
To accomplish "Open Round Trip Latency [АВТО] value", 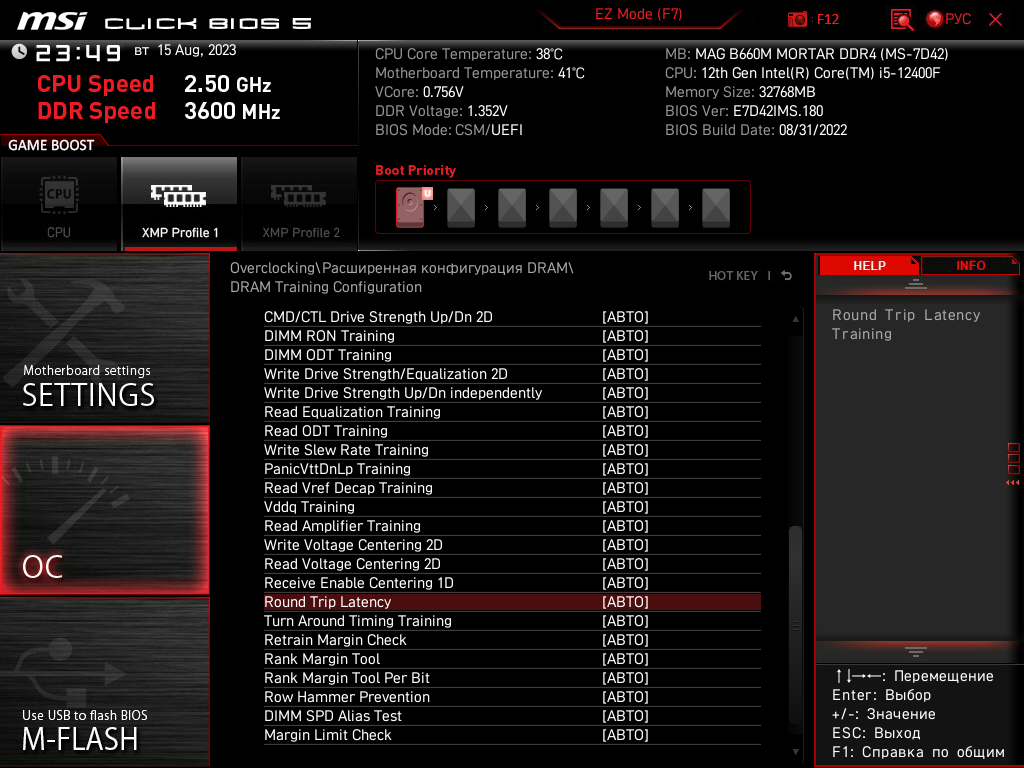I will pos(625,602).
